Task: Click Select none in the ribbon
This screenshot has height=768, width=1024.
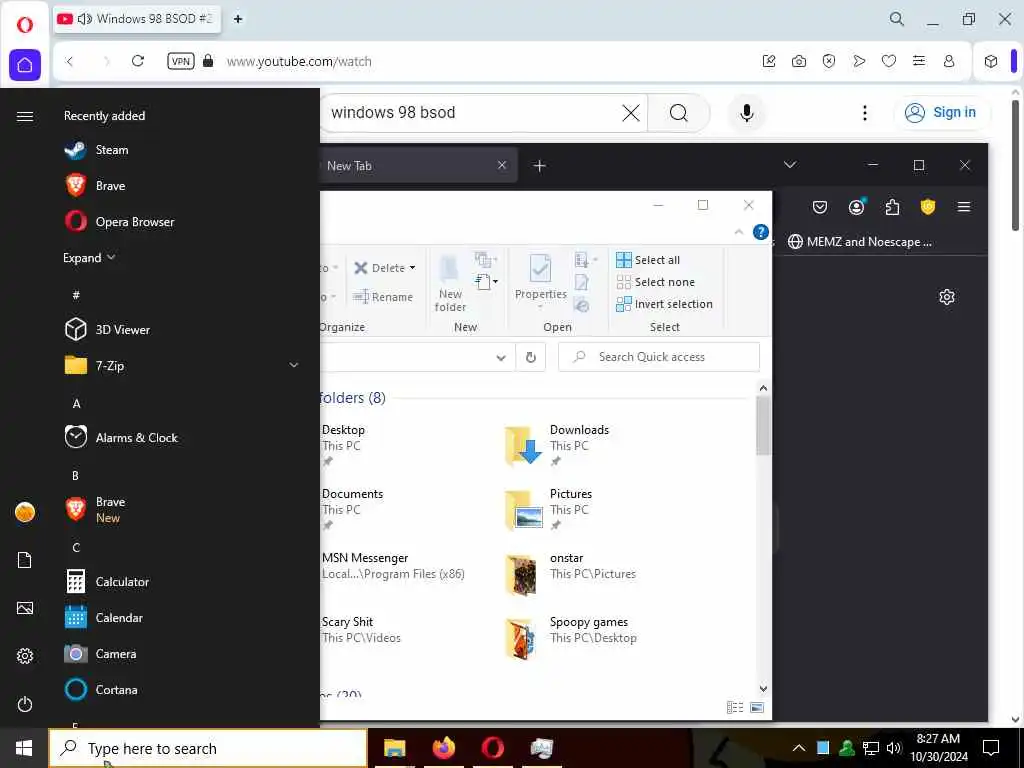Action: tap(656, 282)
